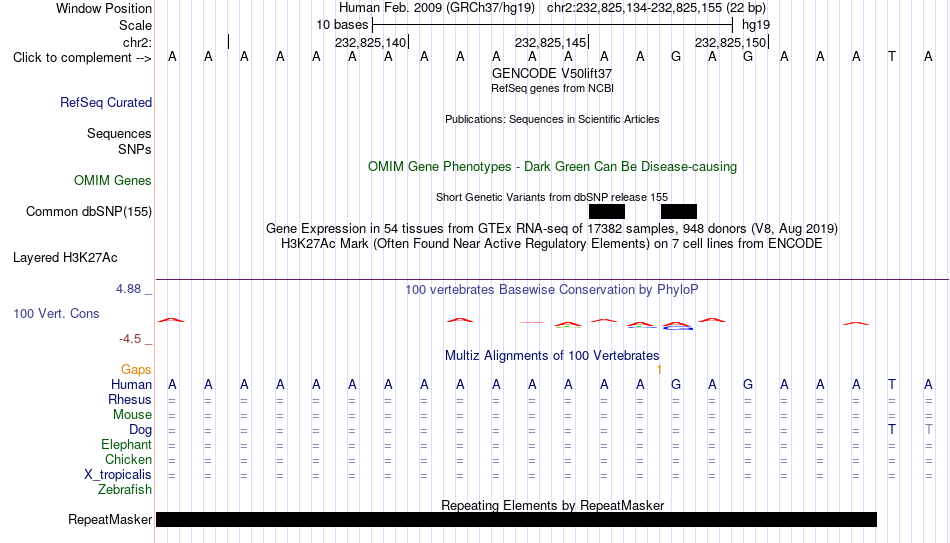
Task: Click the GTEx Gene Expression title line
Action: (552, 228)
